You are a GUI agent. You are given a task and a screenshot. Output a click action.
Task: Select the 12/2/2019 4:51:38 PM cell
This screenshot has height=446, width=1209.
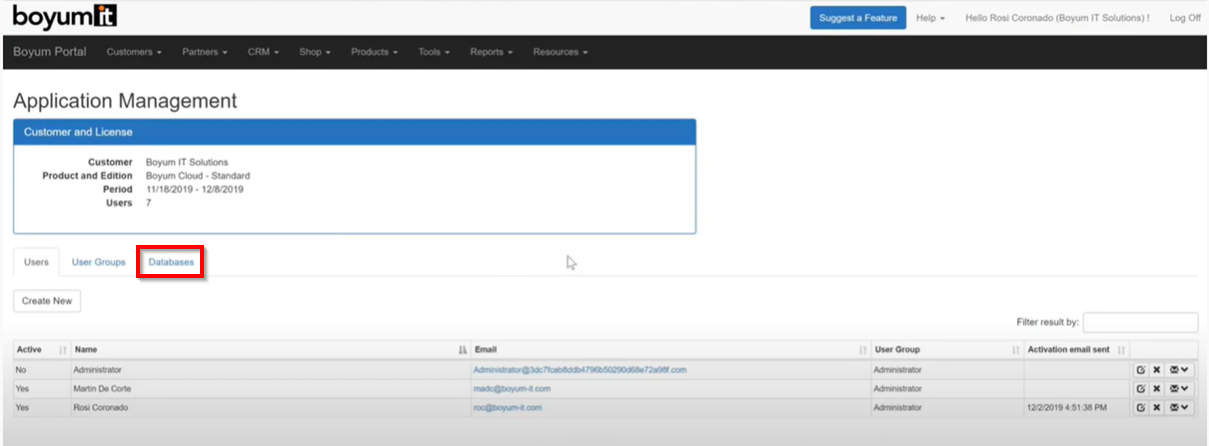point(1076,408)
